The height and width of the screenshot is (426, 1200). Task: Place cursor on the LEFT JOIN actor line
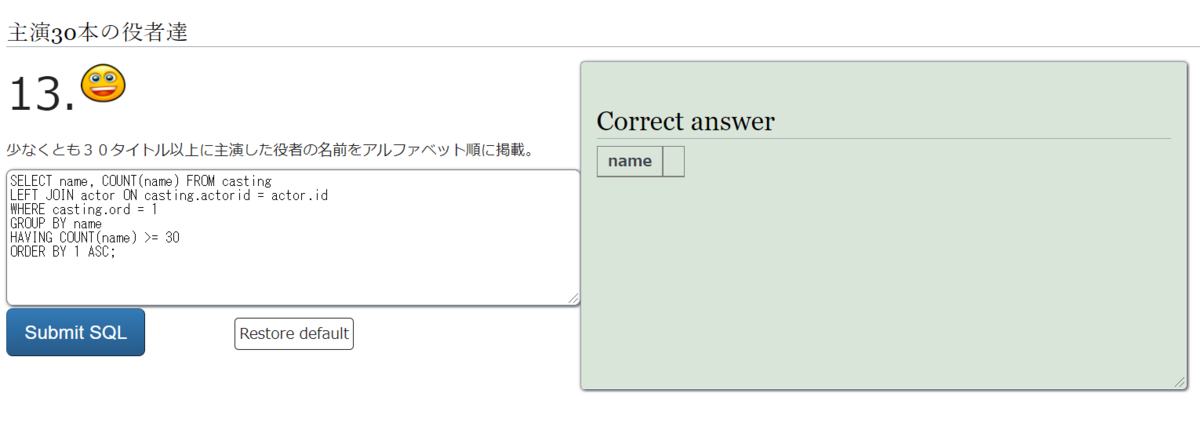tap(168, 195)
